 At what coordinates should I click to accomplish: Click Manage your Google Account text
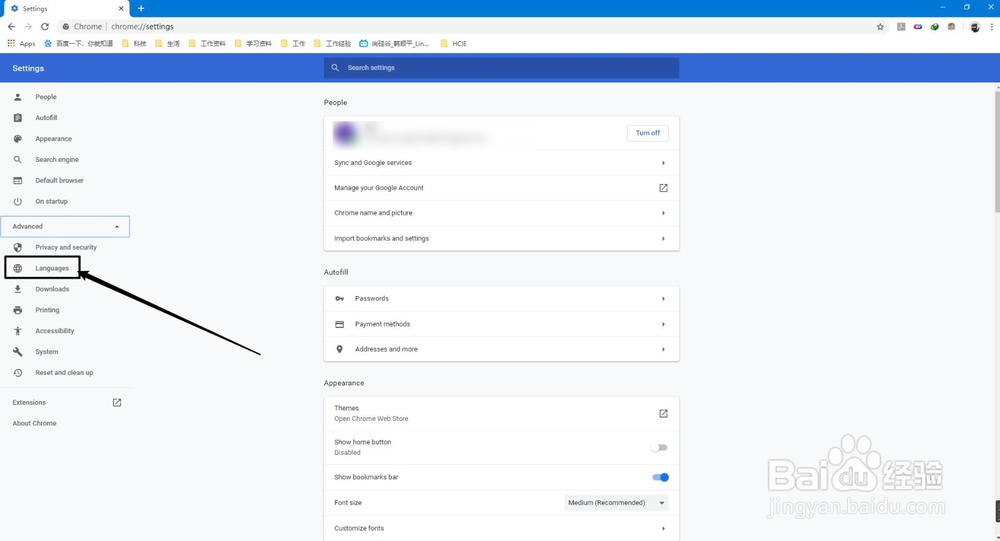click(379, 188)
